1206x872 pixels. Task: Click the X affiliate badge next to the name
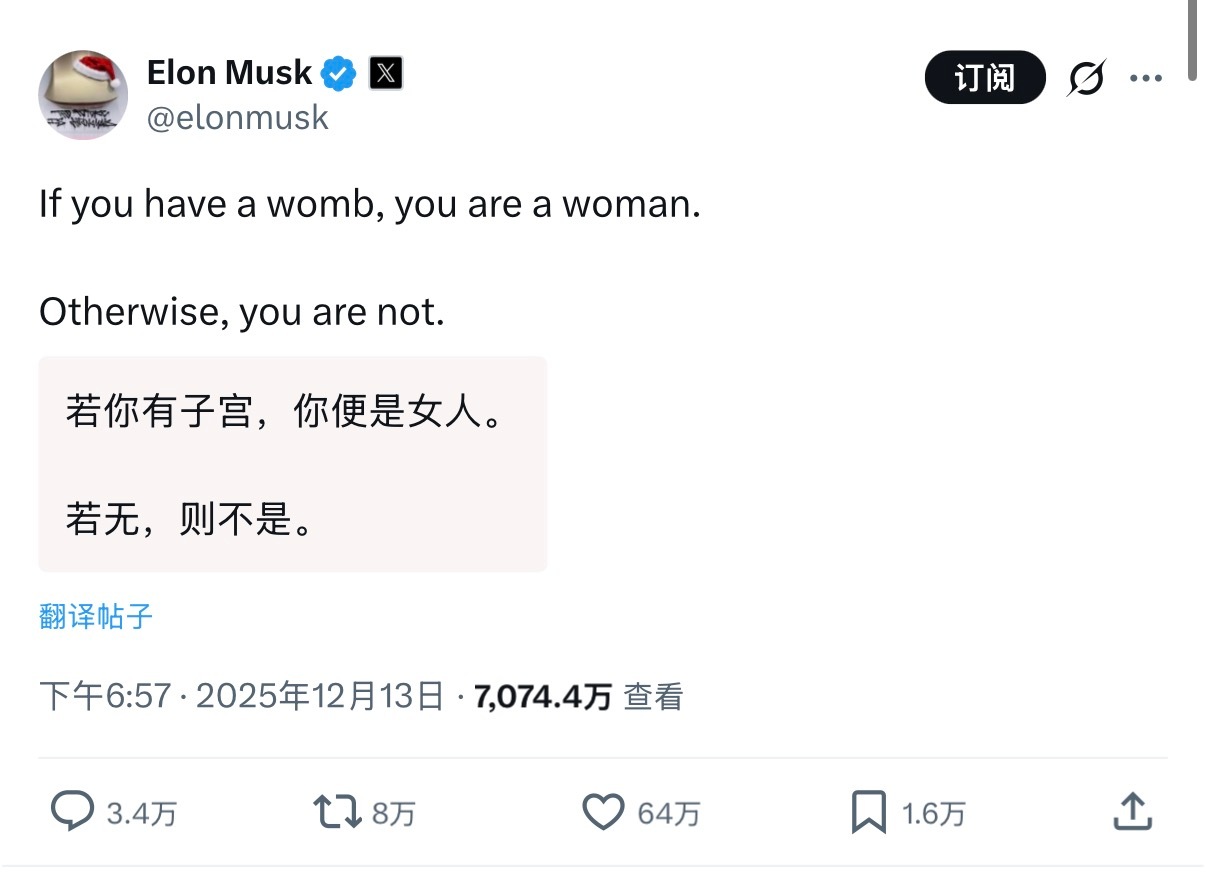[x=387, y=72]
